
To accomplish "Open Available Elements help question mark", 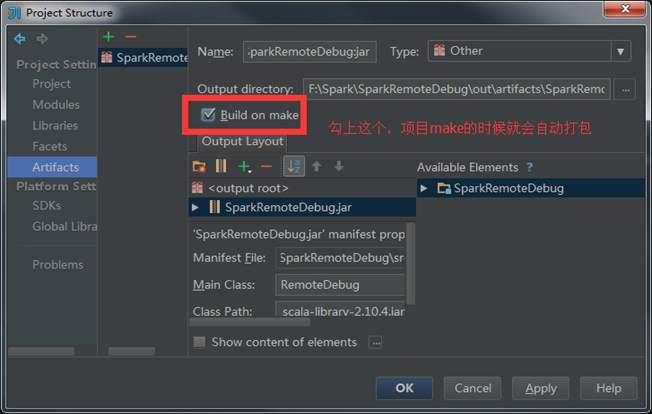I will [x=529, y=167].
